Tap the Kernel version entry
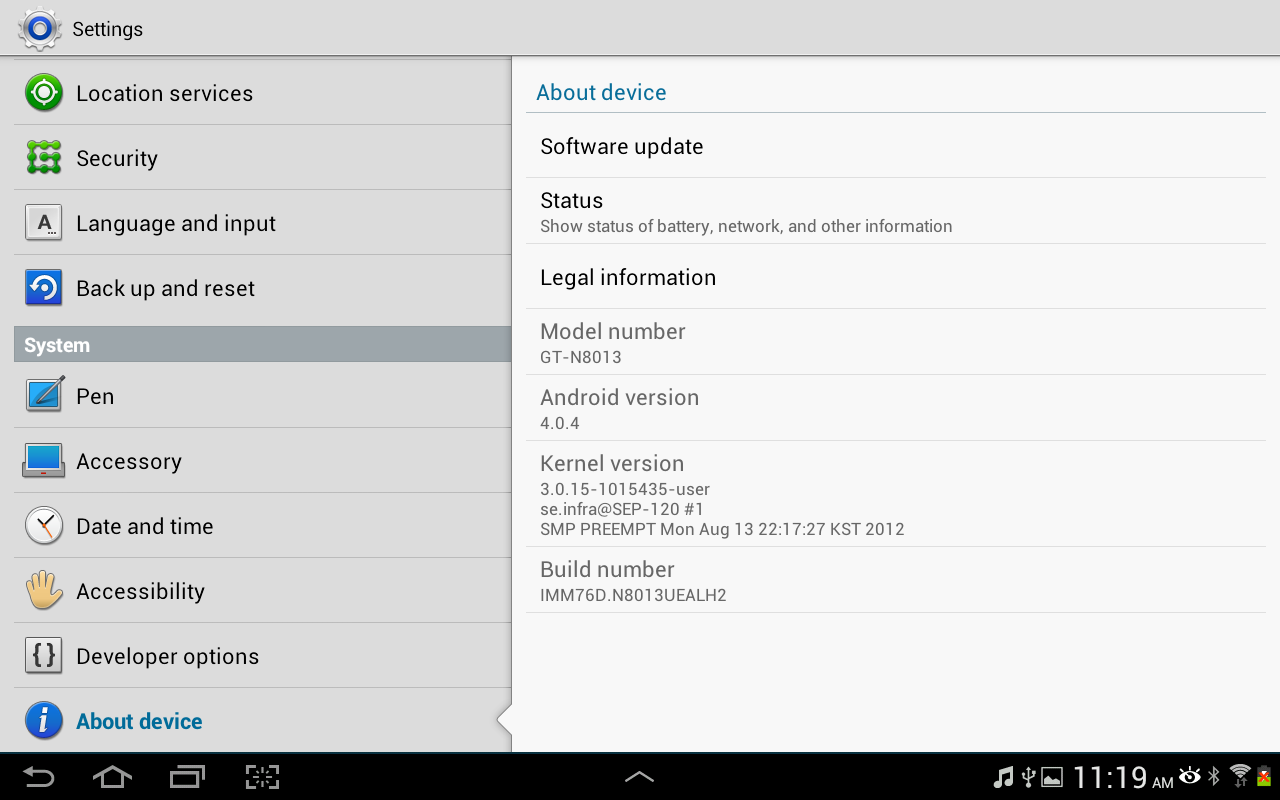 (896, 494)
